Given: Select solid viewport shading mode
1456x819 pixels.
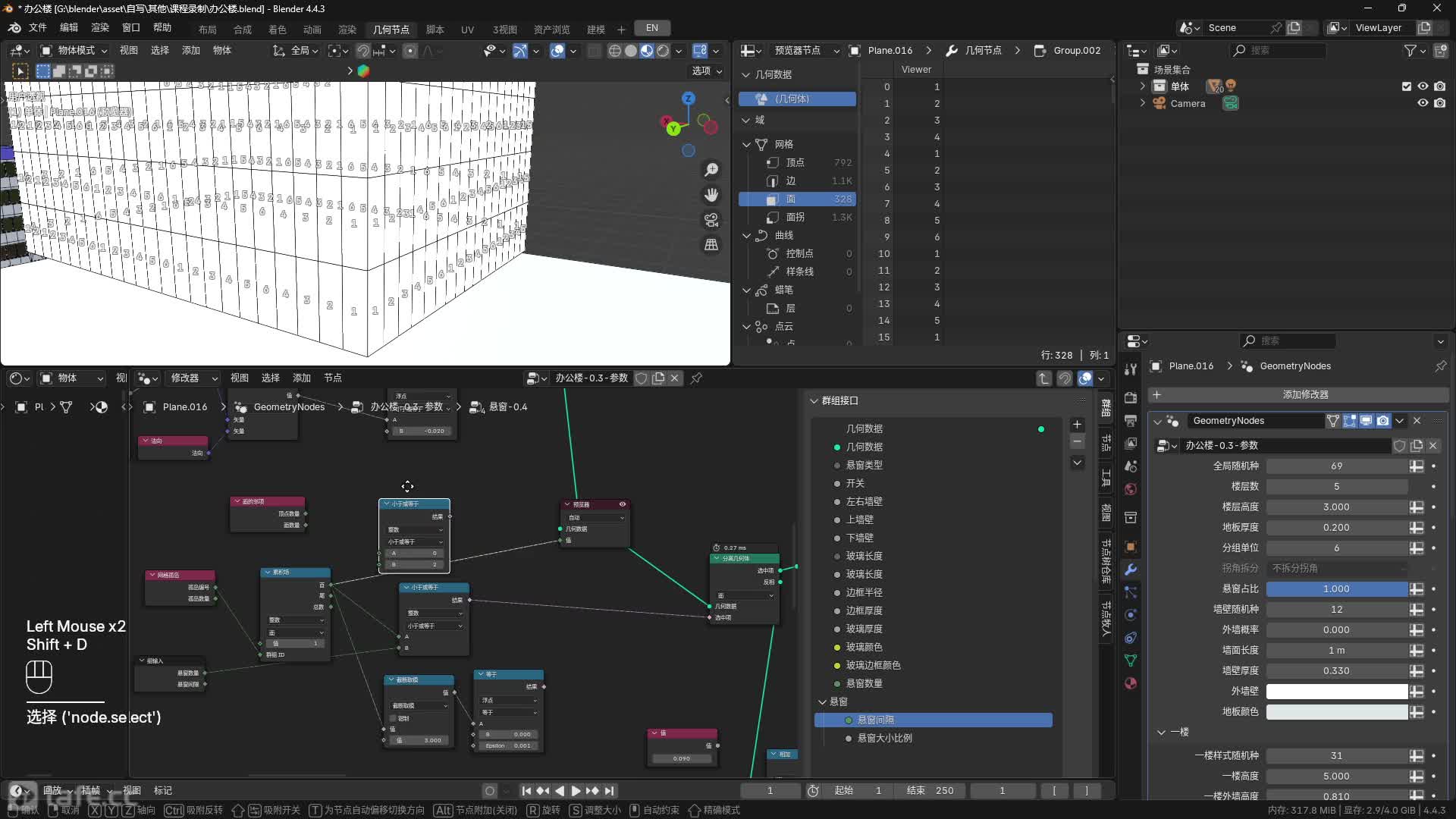Looking at the screenshot, I should pyautogui.click(x=631, y=51).
